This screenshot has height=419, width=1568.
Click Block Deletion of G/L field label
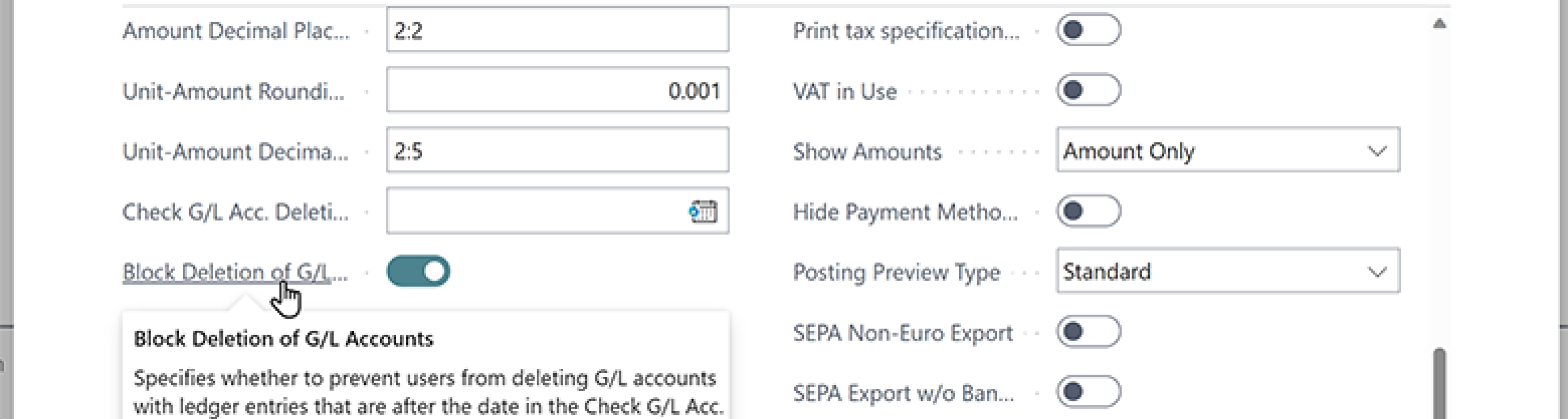point(235,272)
